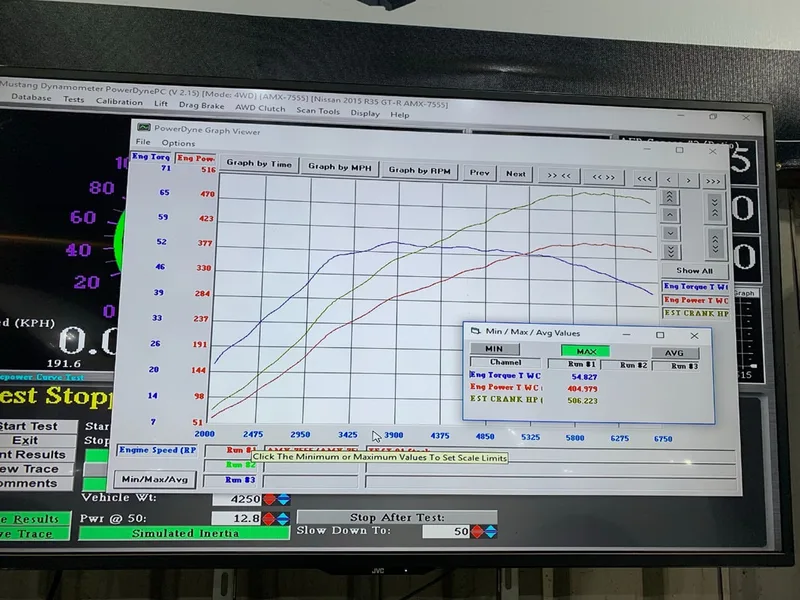Click the Engine Speed axis channel box
800x600 pixels.
158,450
